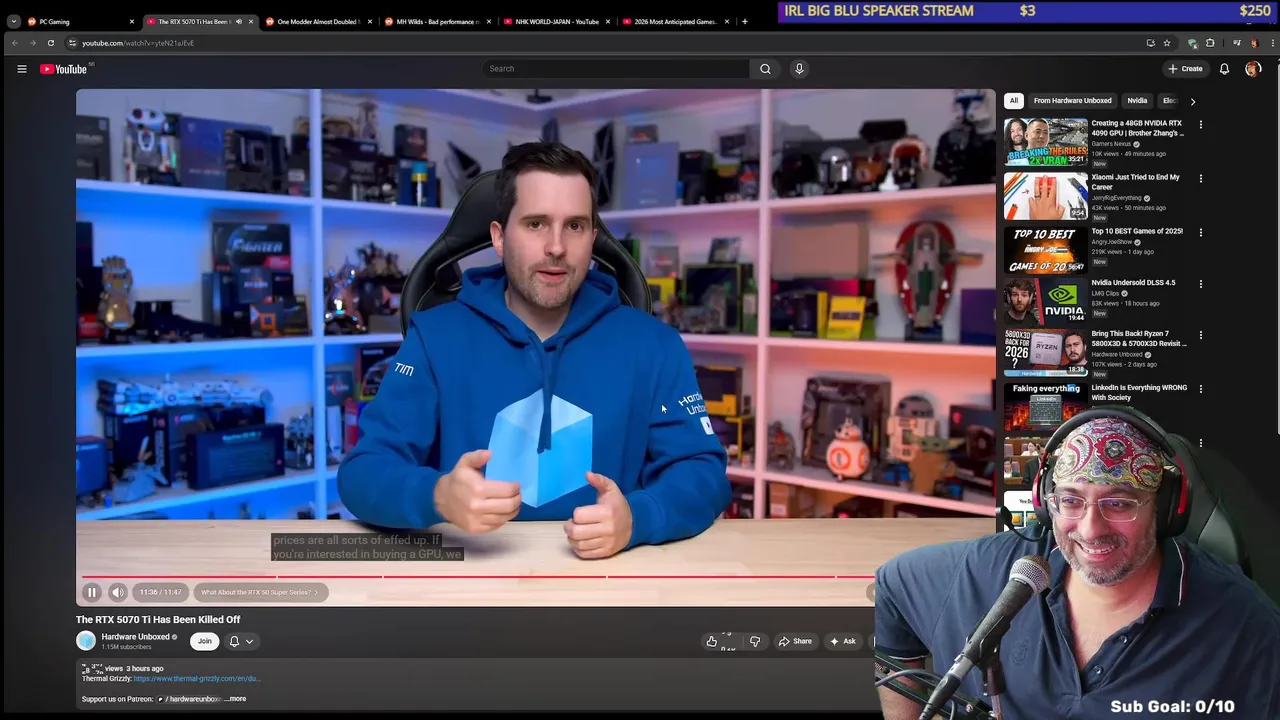Image resolution: width=1280 pixels, height=720 pixels.
Task: Open the Thermal Grizzly link in description
Action: 197,678
